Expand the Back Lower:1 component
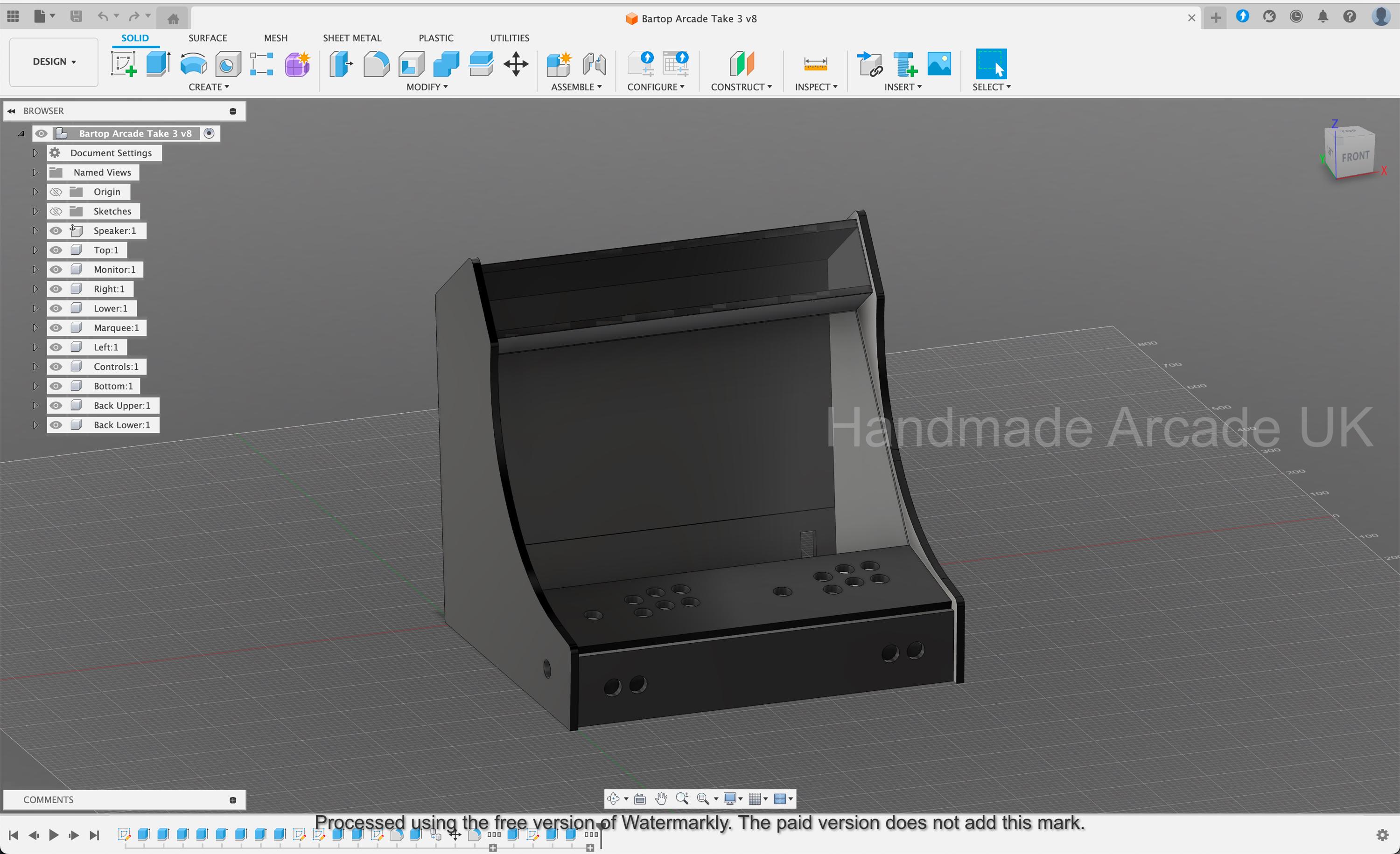This screenshot has height=854, width=1400. coord(35,424)
